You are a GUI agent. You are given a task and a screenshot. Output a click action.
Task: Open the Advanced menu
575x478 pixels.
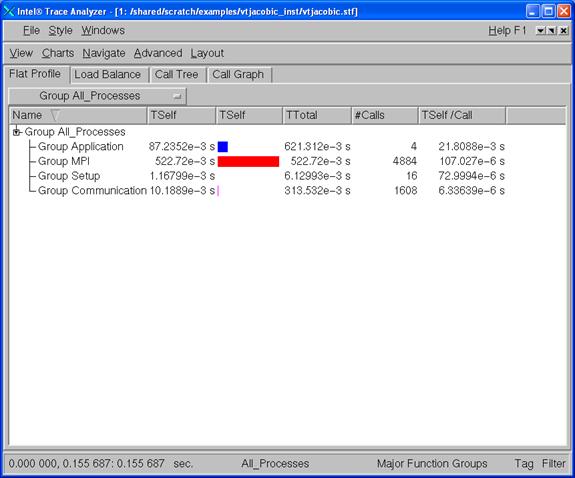coord(158,53)
